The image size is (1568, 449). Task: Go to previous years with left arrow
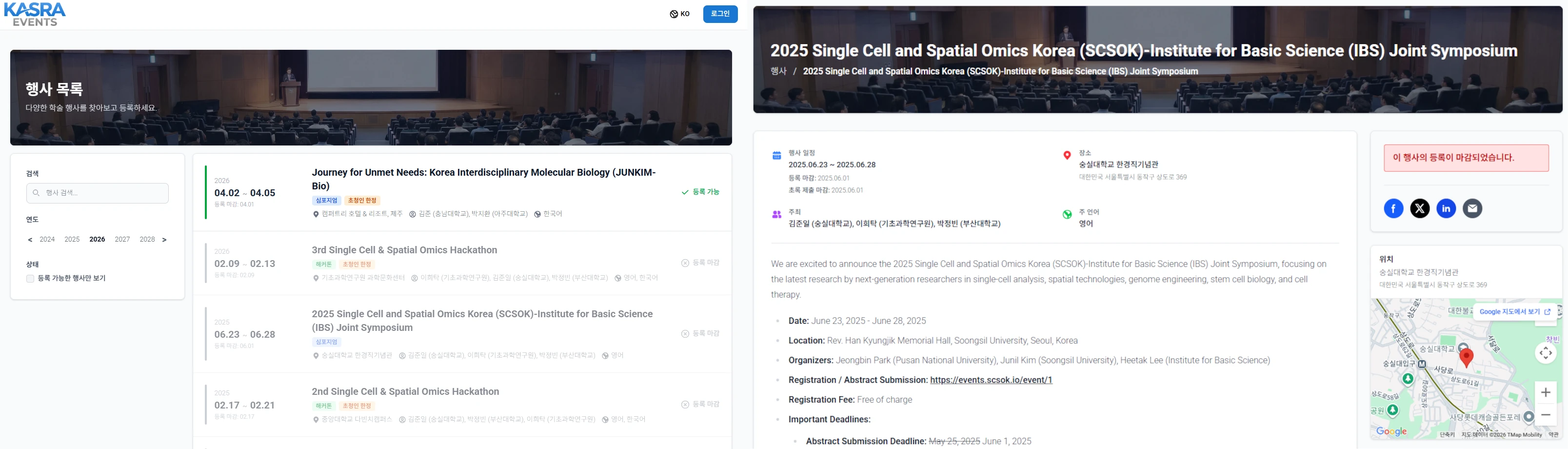(30, 240)
